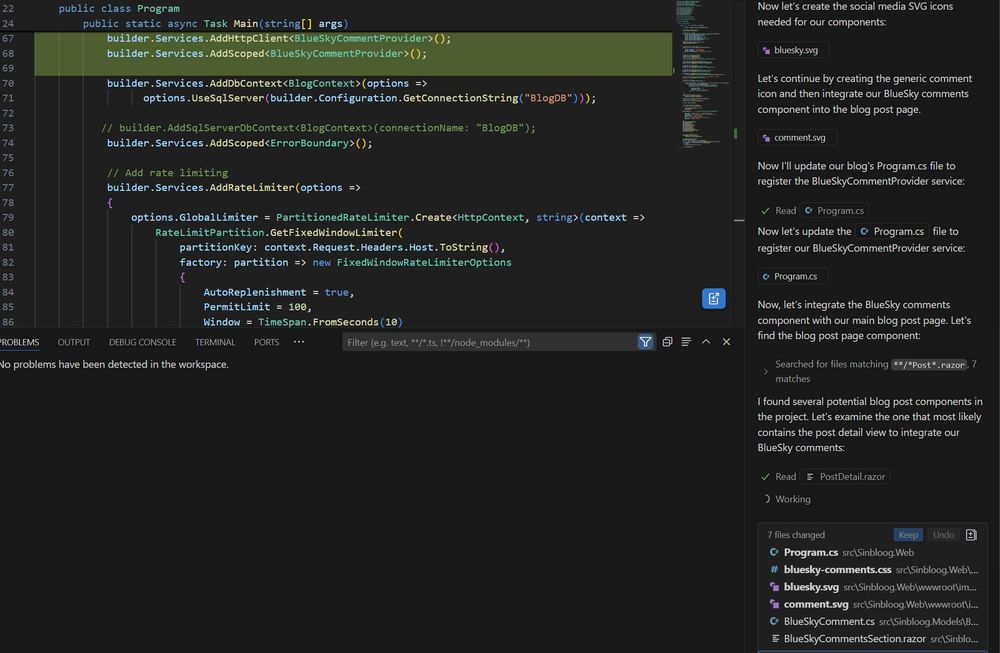Click Keep to accept all file changes
Viewport: 1000px width, 653px height.
(907, 534)
